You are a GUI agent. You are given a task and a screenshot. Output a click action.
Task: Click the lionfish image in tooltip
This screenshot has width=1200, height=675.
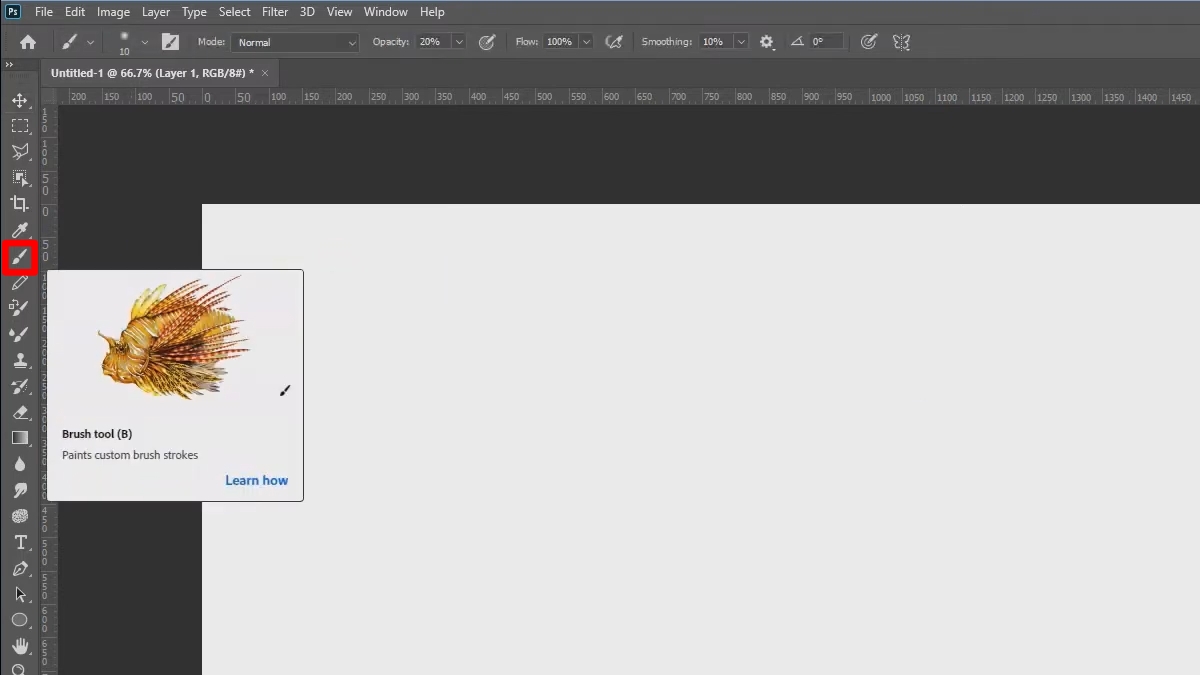point(174,339)
